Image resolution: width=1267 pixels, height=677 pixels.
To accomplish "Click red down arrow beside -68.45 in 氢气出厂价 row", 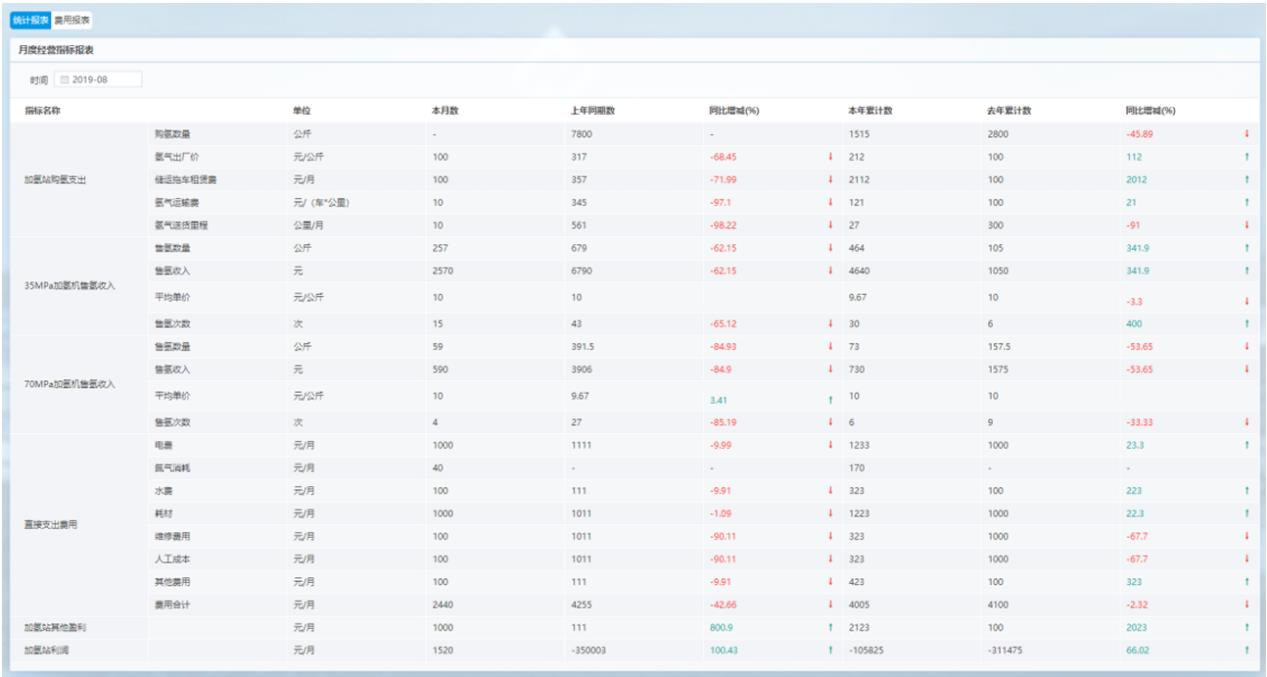I will 829,157.
